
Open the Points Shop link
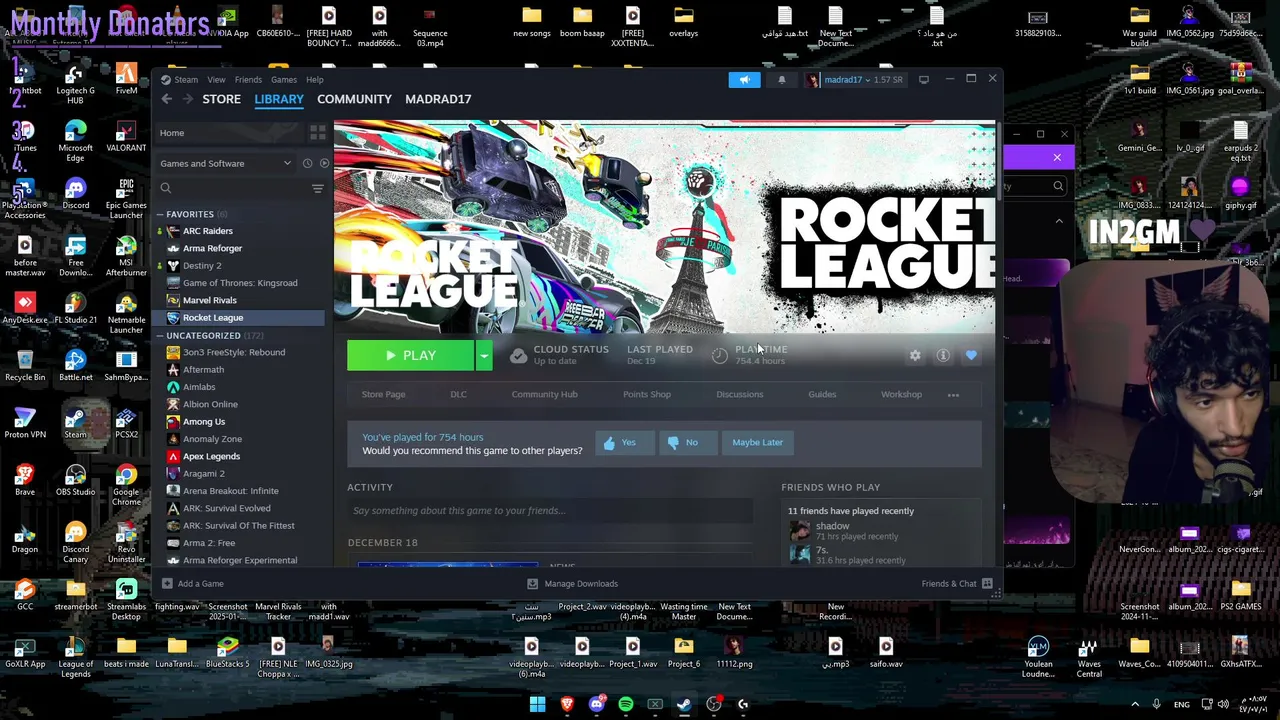tap(647, 394)
